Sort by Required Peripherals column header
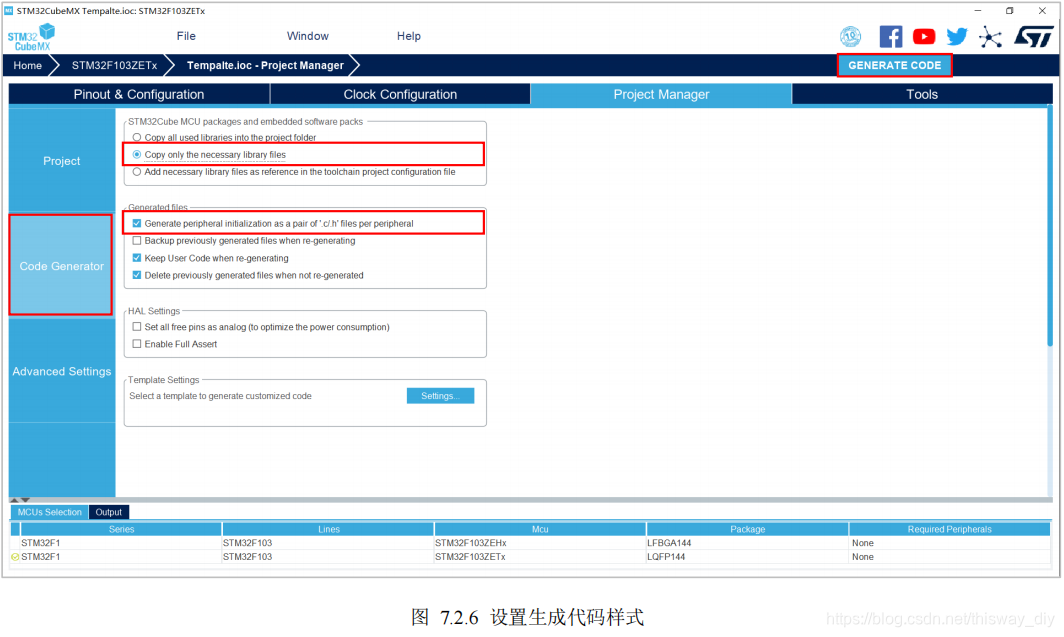 pyautogui.click(x=949, y=530)
